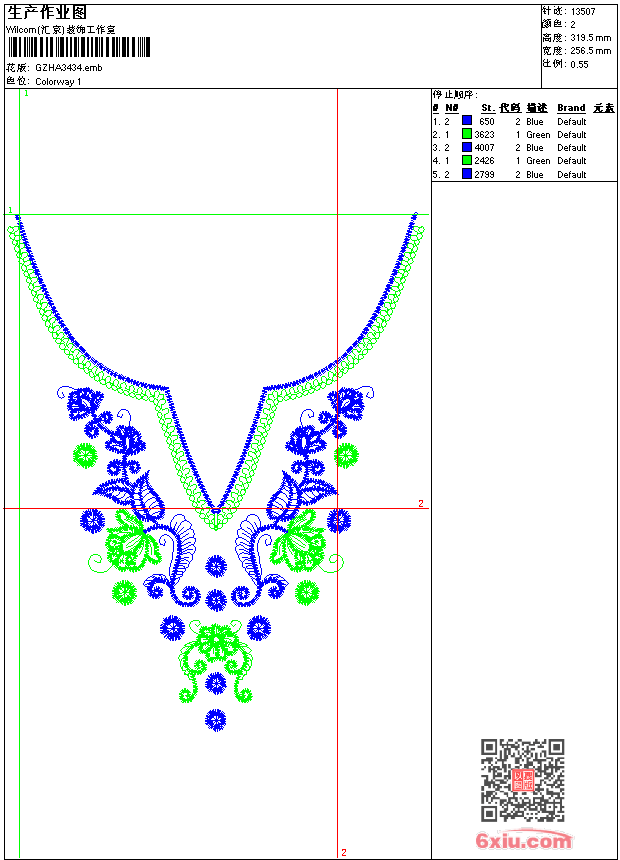
Task: Pick the blue swatch for stop 4007
Action: click(467, 147)
